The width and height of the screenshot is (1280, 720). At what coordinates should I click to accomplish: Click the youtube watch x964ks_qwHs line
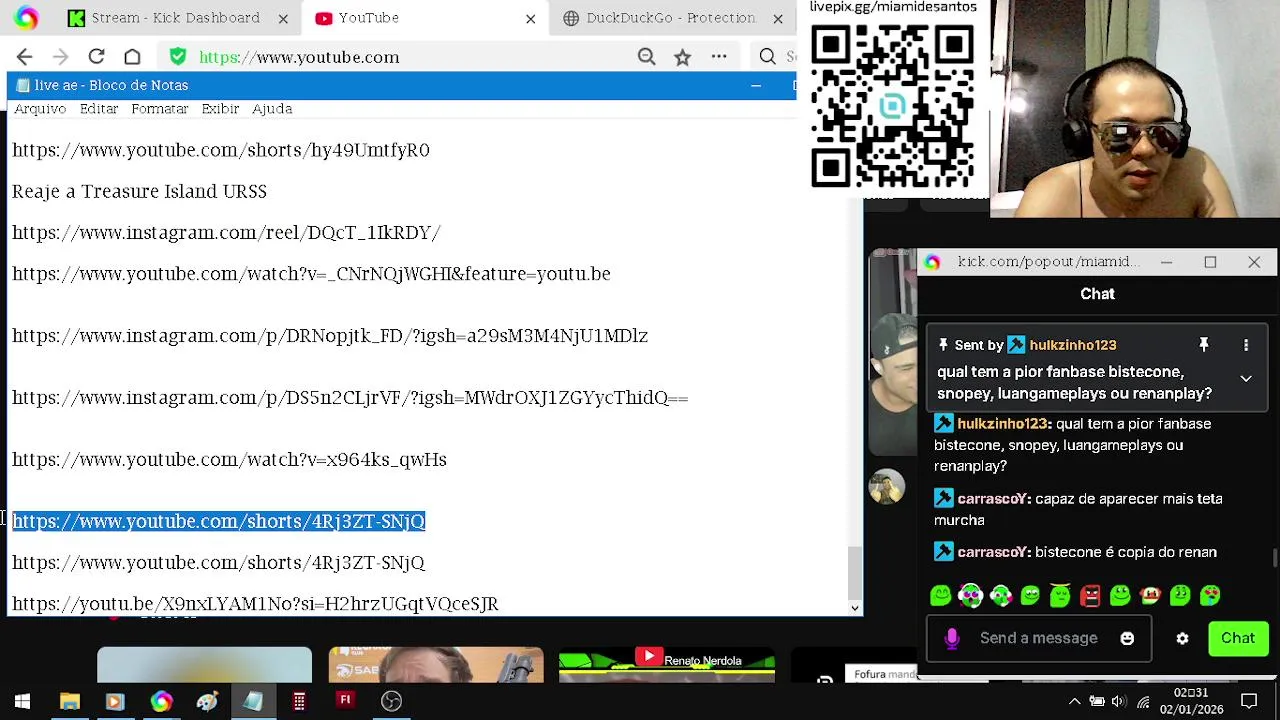pos(229,459)
